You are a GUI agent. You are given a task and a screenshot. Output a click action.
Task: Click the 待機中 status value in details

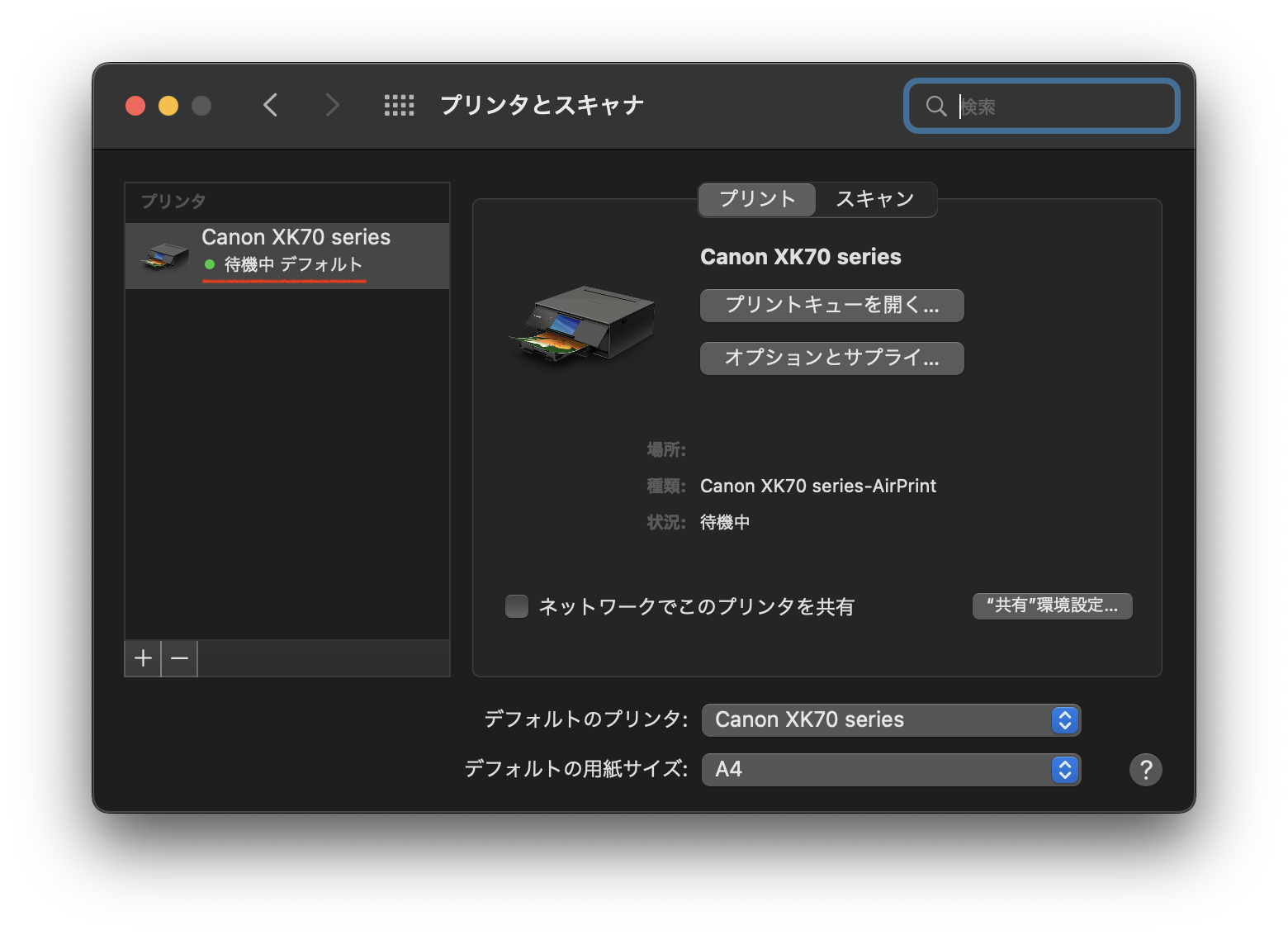[725, 522]
